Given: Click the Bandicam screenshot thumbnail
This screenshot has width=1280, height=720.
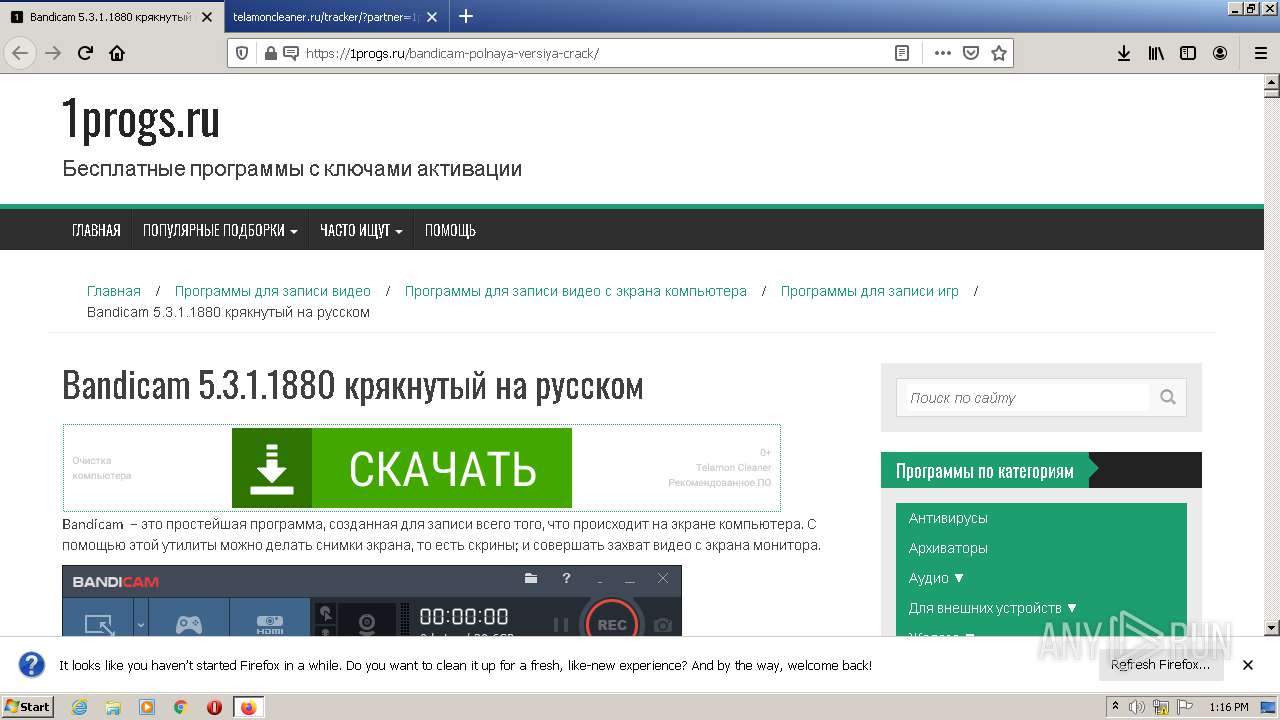Looking at the screenshot, I should [372, 600].
